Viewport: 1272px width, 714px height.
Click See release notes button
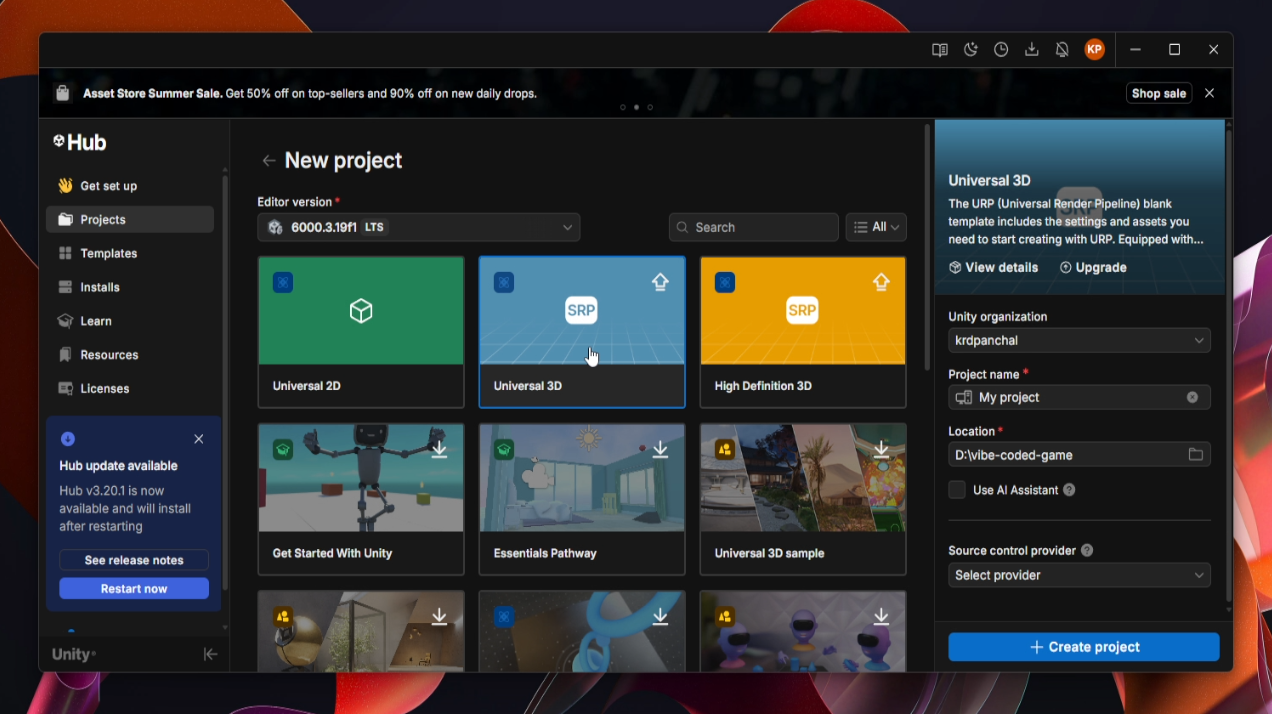[x=134, y=560]
